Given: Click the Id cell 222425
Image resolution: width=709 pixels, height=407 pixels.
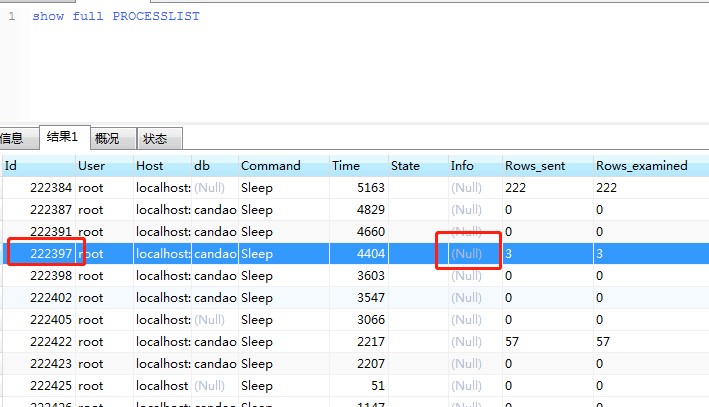Looking at the screenshot, I should [50, 386].
